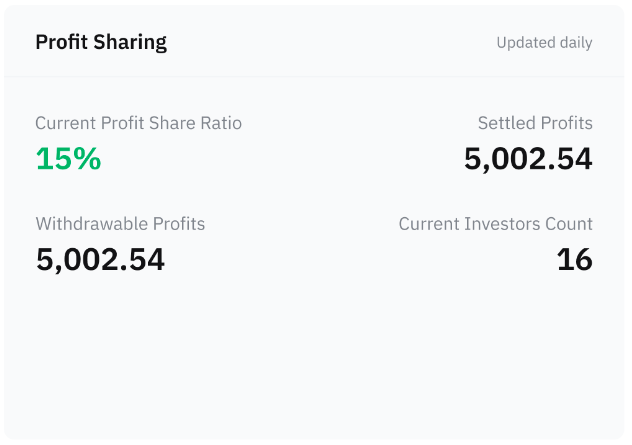
Task: Select the "Current Profit Share Ratio" label
Action: (138, 123)
